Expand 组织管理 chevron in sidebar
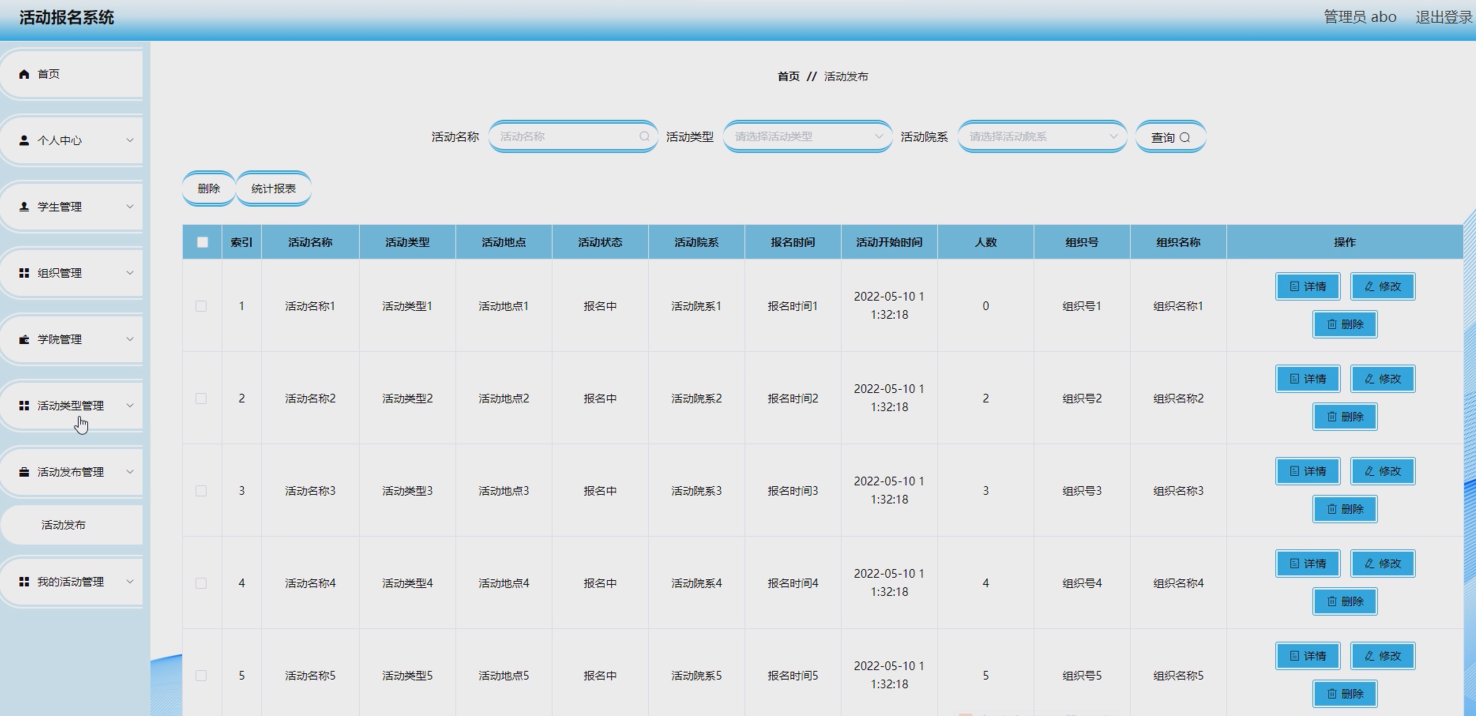The image size is (1476, 716). pyautogui.click(x=129, y=273)
